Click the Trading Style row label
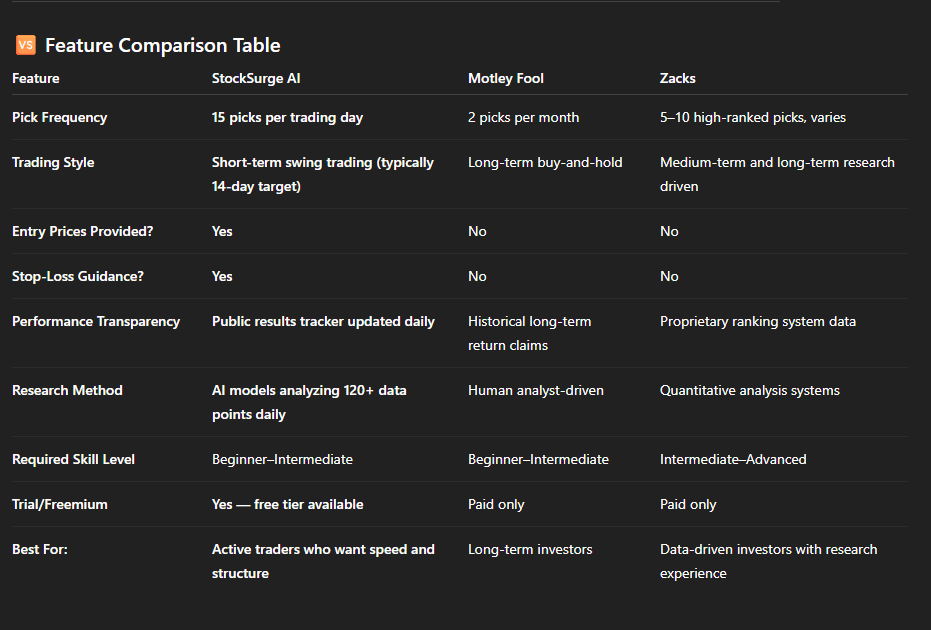Viewport: 931px width, 630px height. (53, 162)
